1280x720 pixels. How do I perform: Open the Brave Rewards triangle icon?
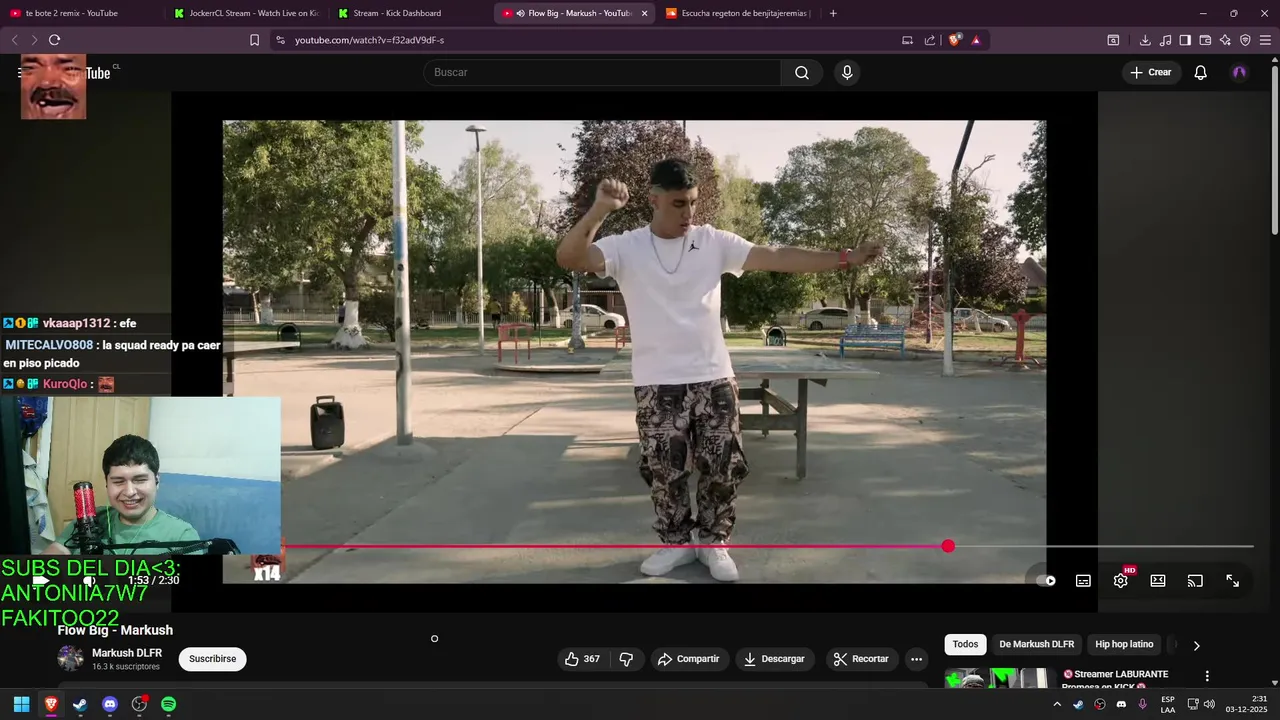click(x=976, y=40)
